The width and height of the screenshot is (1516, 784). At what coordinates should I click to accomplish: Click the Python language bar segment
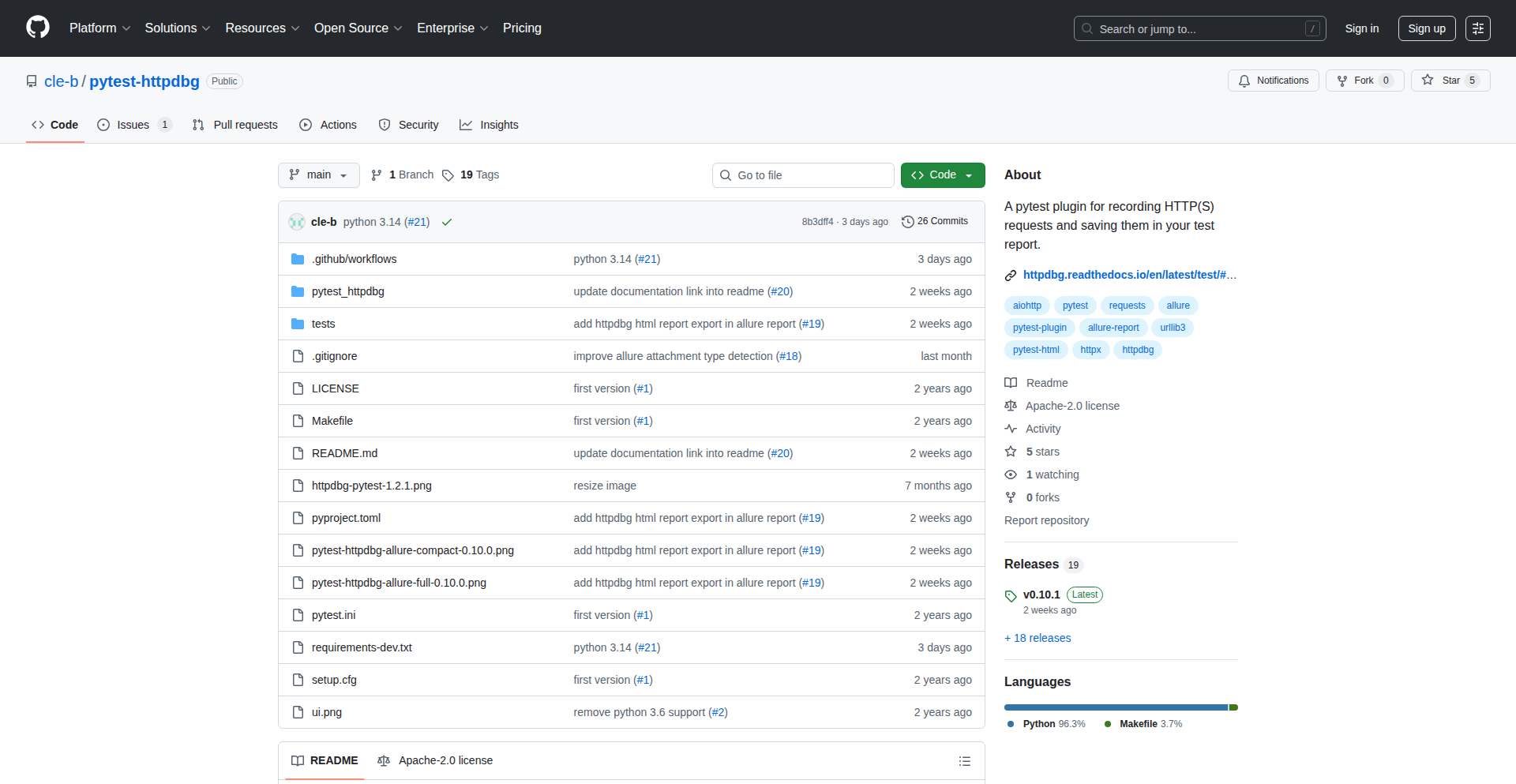[x=1115, y=707]
